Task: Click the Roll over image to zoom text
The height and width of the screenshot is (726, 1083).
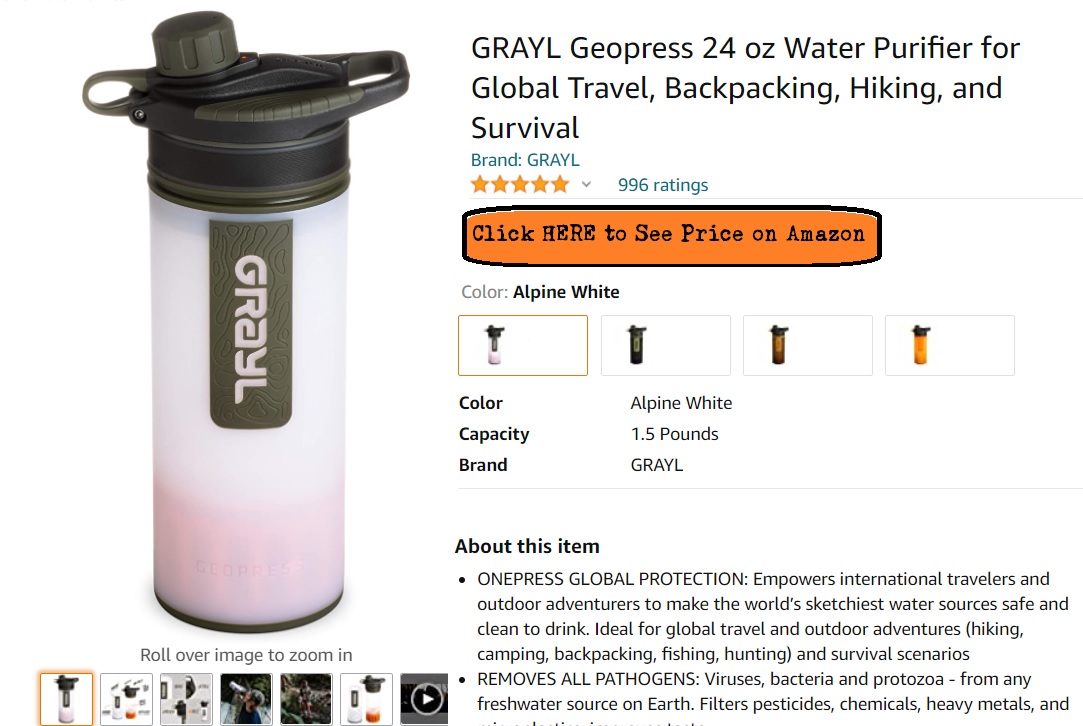Action: pos(246,655)
